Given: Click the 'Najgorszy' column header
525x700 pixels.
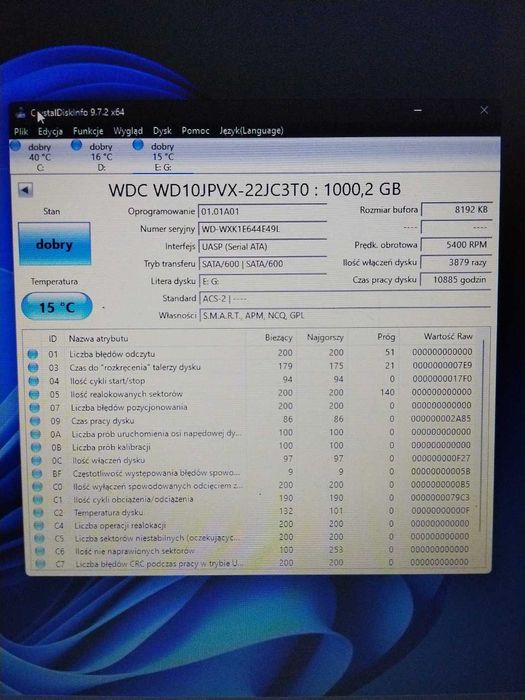Looking at the screenshot, I should [325, 338].
